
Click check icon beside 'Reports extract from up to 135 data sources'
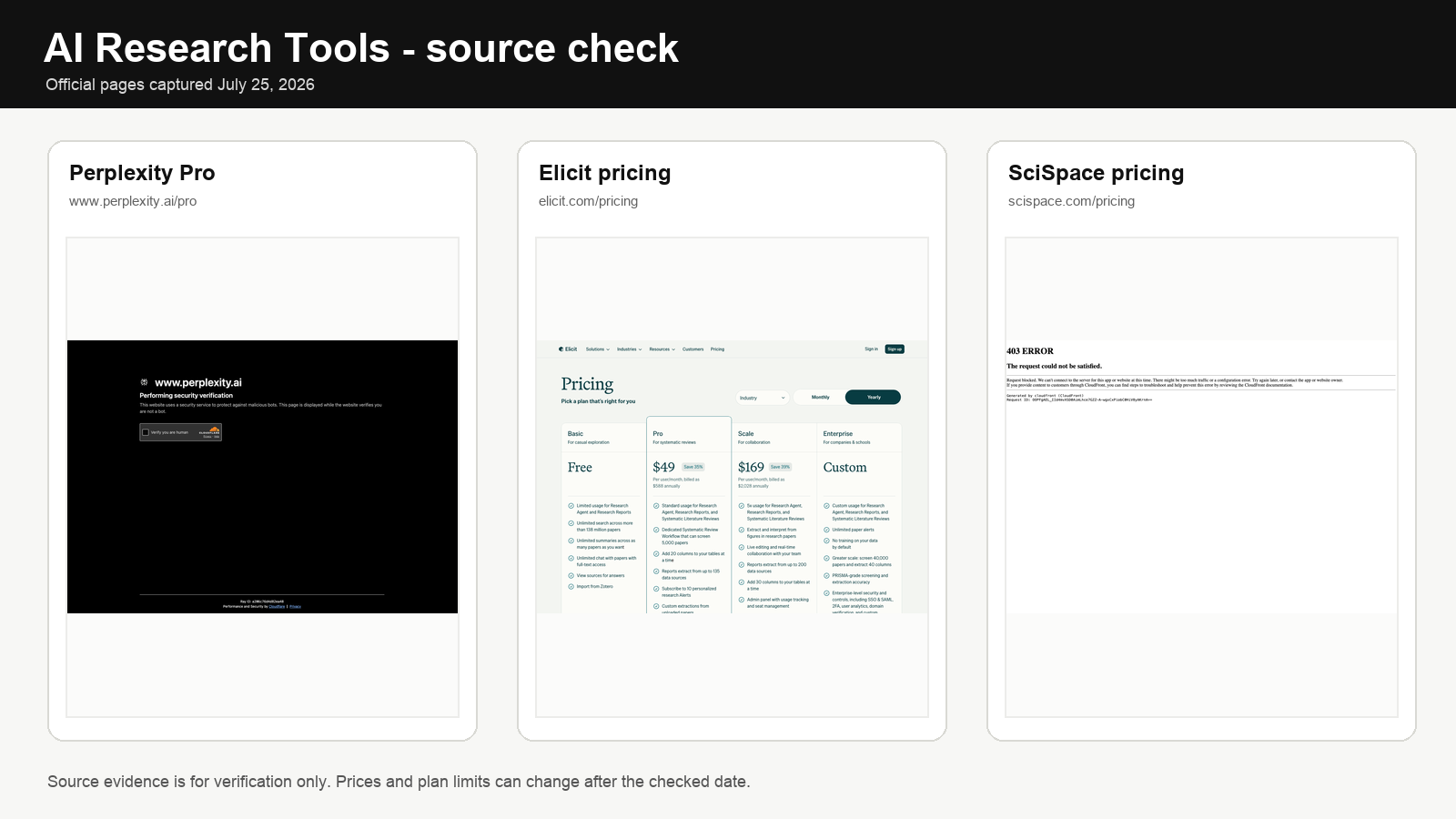tap(656, 571)
